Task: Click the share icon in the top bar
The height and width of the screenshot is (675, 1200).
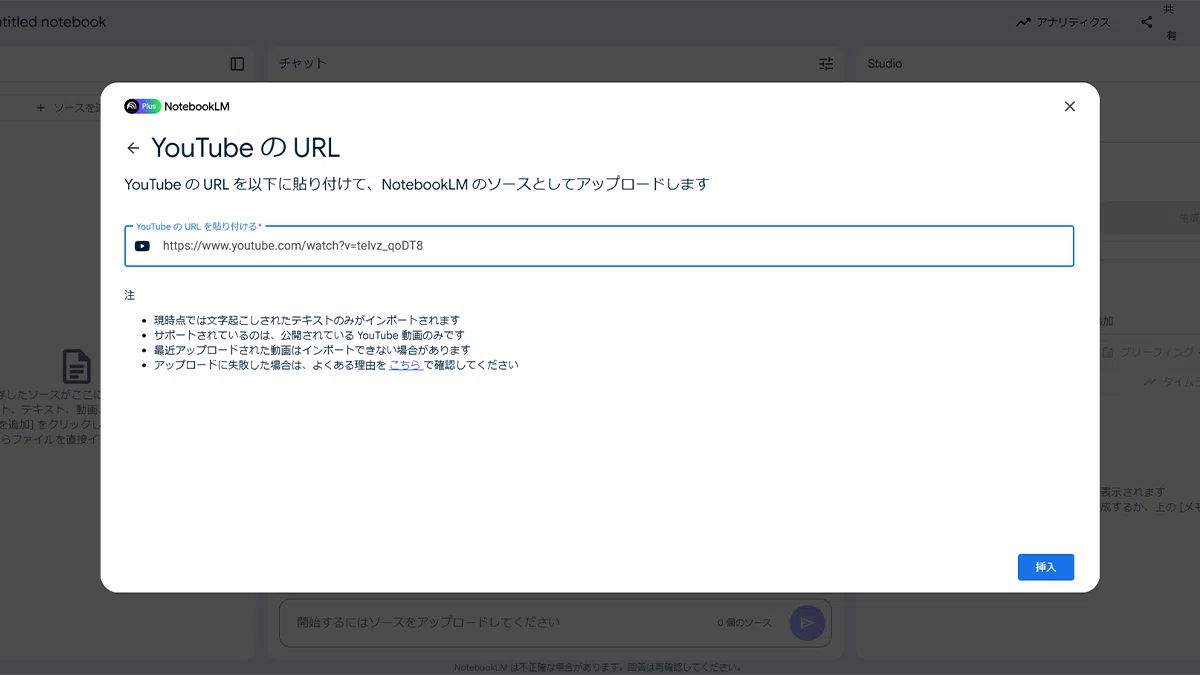Action: (x=1147, y=22)
